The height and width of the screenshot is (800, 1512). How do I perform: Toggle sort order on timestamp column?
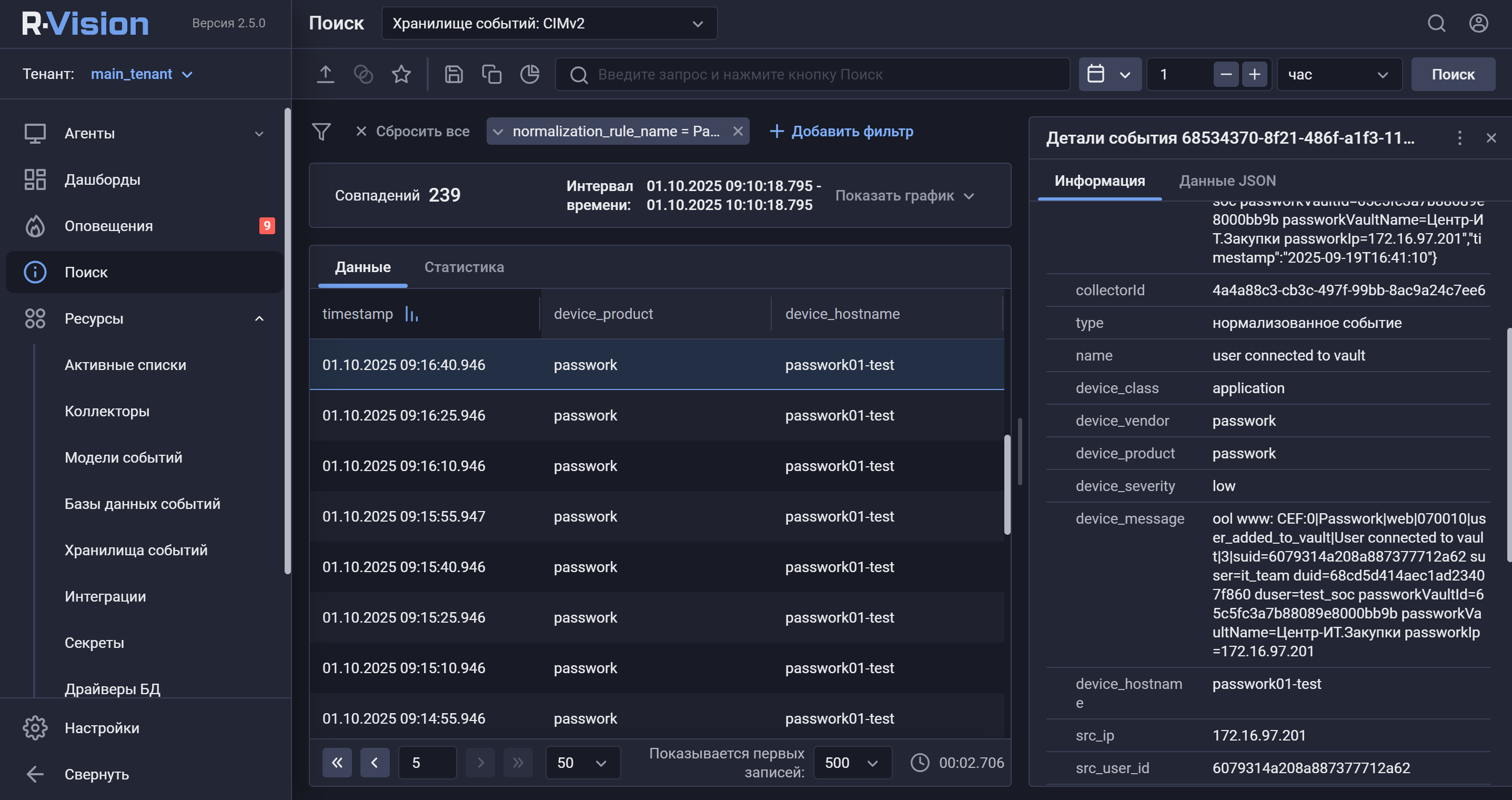[x=411, y=314]
